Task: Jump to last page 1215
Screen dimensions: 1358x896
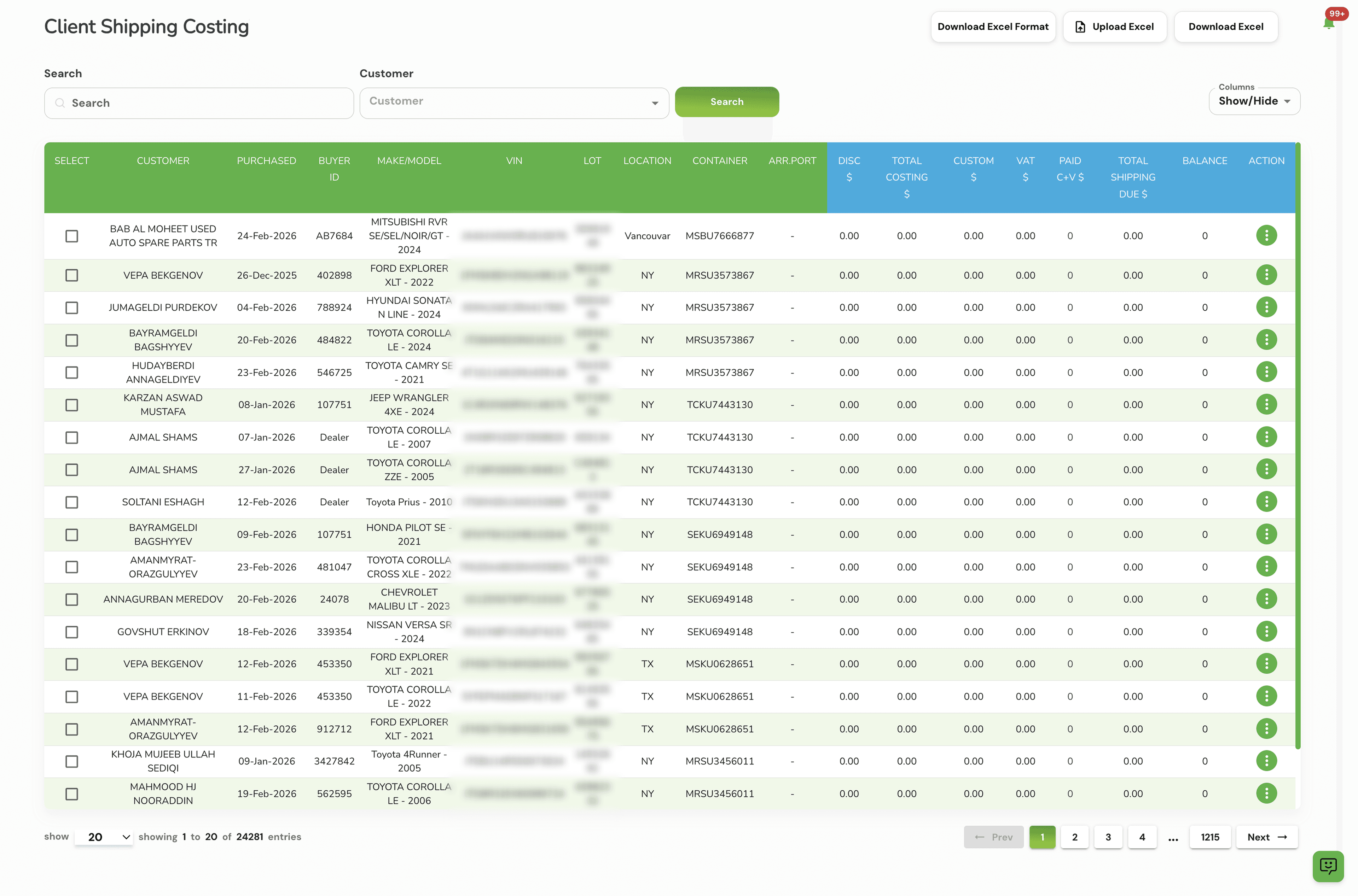Action: coord(1210,837)
